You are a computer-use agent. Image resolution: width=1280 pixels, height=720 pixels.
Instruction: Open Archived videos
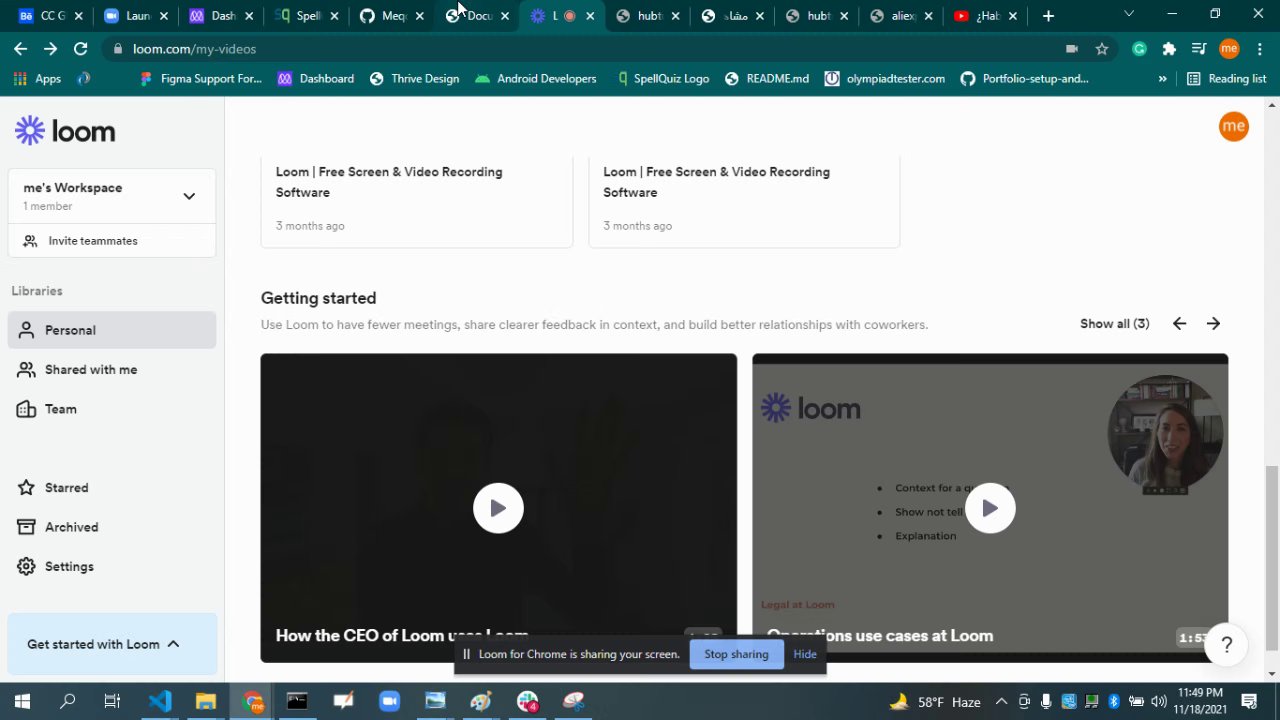(x=112, y=527)
